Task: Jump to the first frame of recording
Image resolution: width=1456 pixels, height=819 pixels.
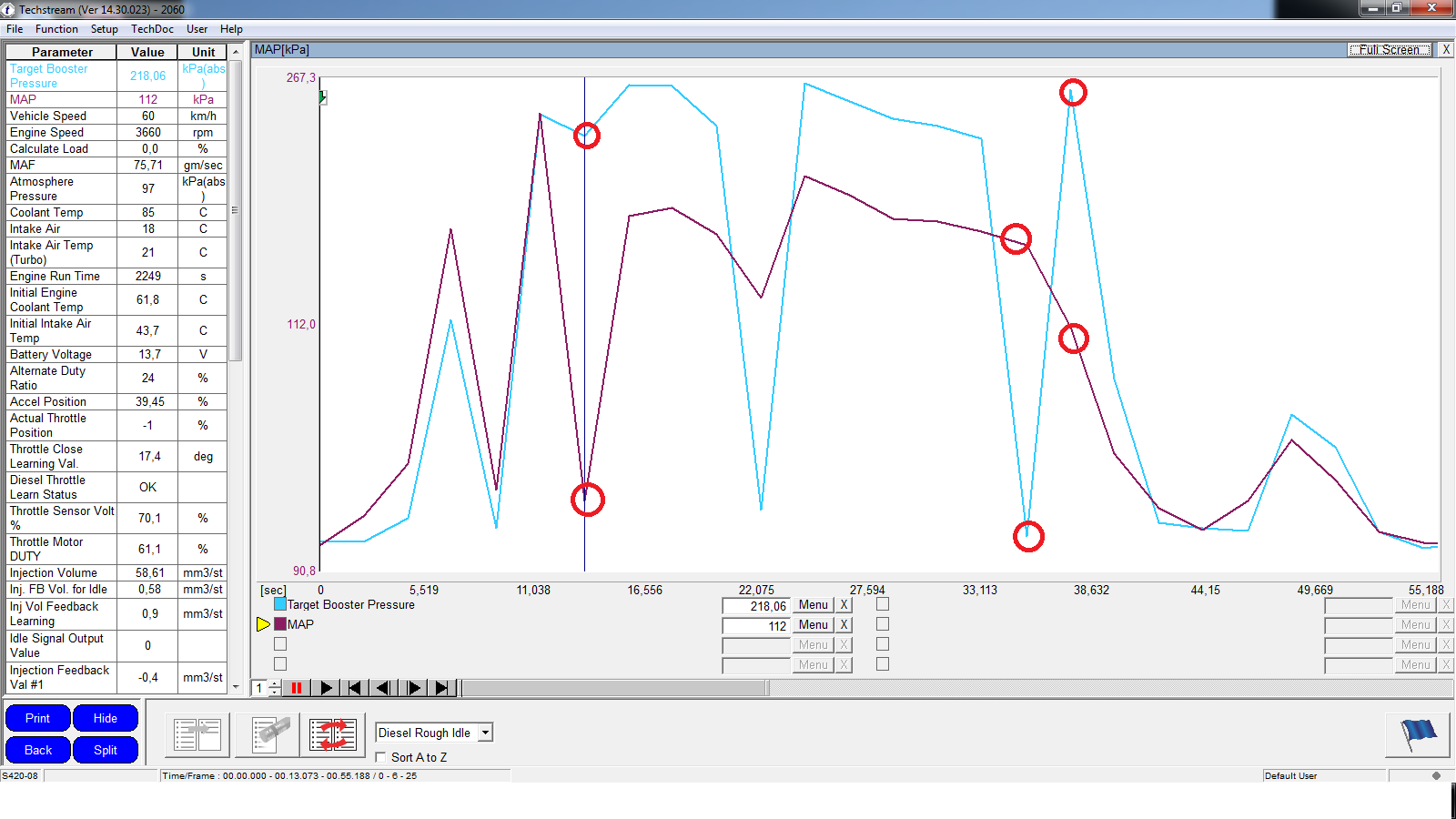Action: pos(354,688)
